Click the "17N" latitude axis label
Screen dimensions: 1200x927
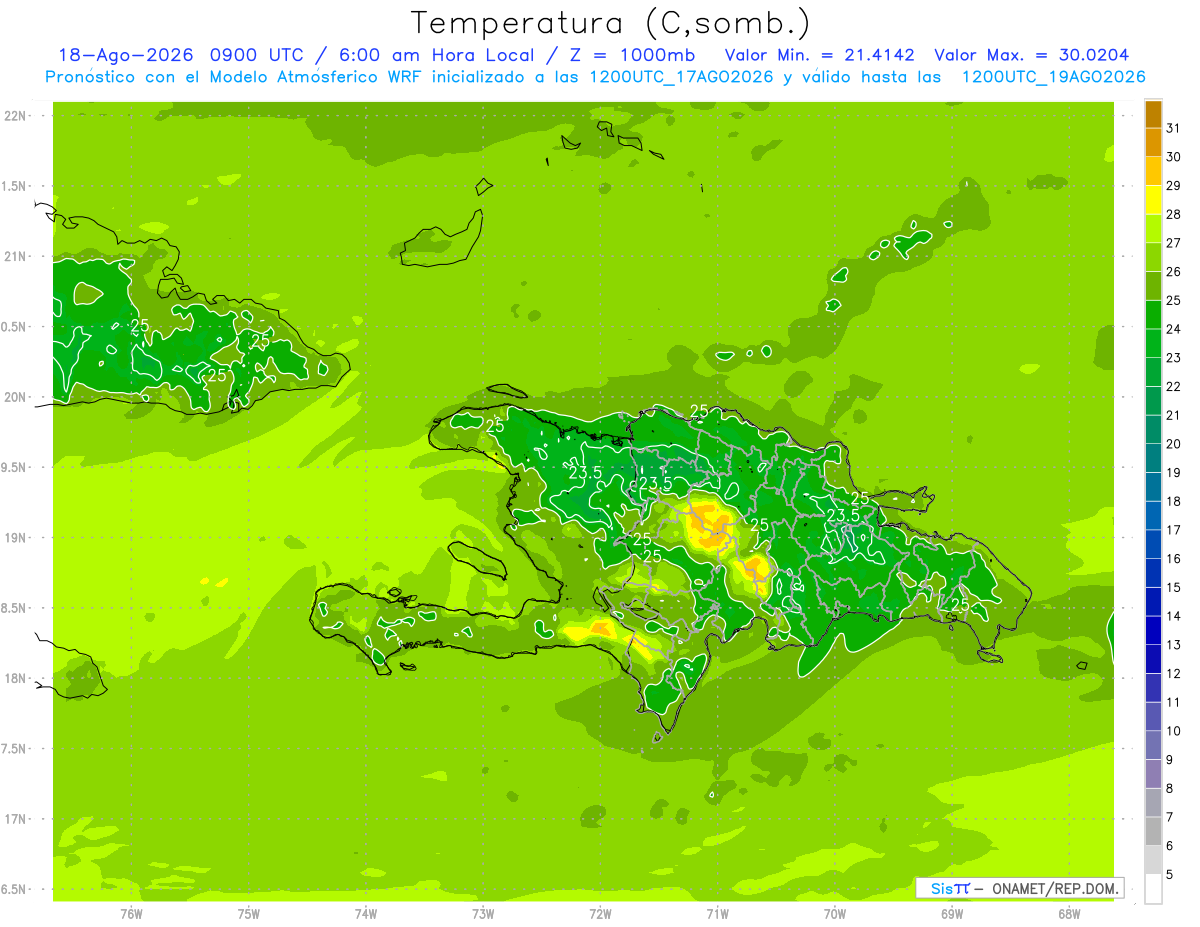pos(15,819)
